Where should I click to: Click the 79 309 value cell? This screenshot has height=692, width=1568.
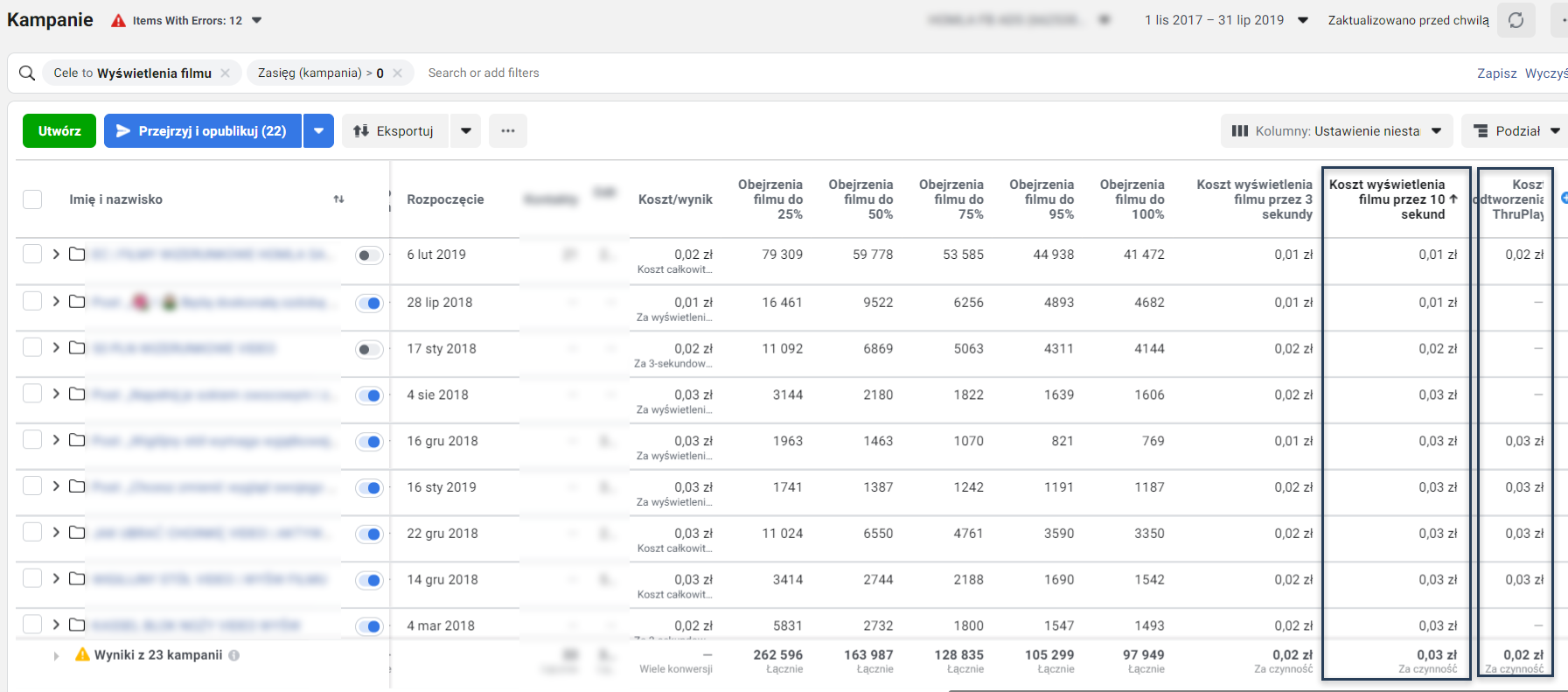point(782,255)
